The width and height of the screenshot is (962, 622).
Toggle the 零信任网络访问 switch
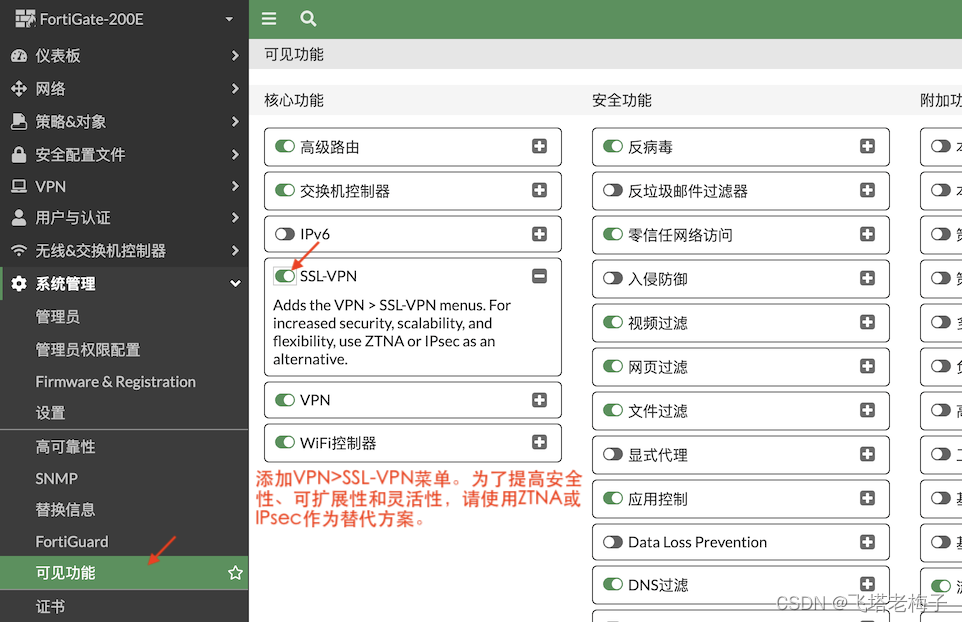[613, 234]
